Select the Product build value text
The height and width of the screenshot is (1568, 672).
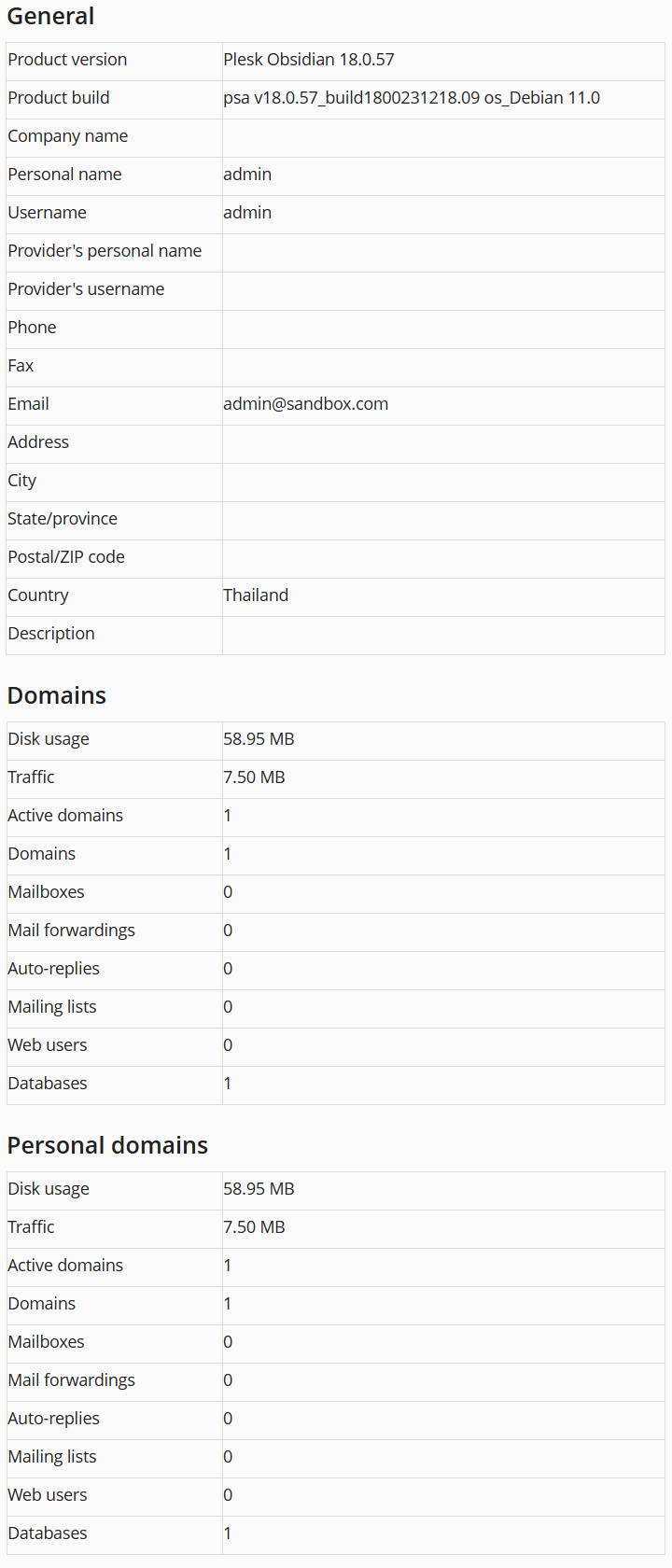coord(411,98)
